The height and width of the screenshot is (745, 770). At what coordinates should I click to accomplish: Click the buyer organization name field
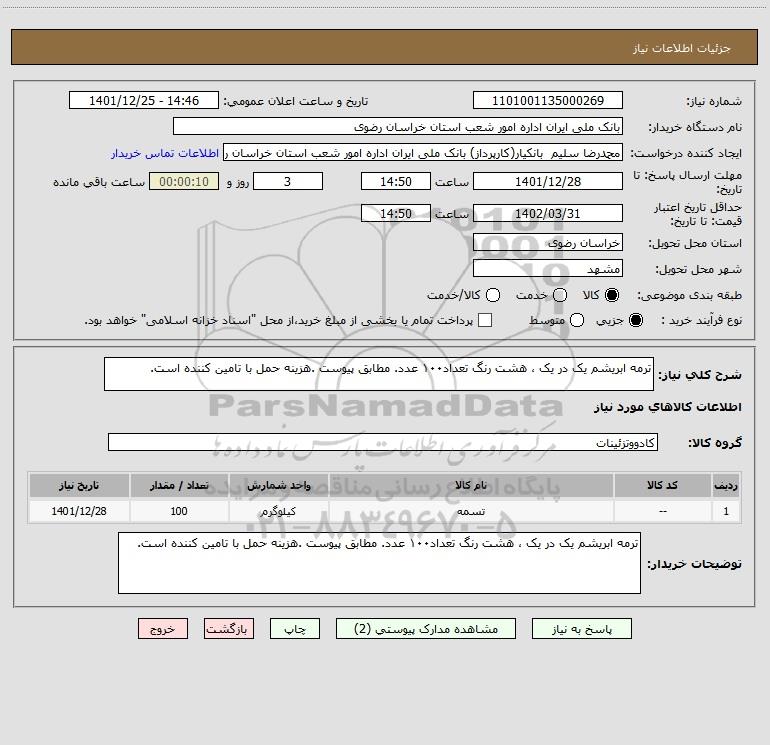[398, 126]
